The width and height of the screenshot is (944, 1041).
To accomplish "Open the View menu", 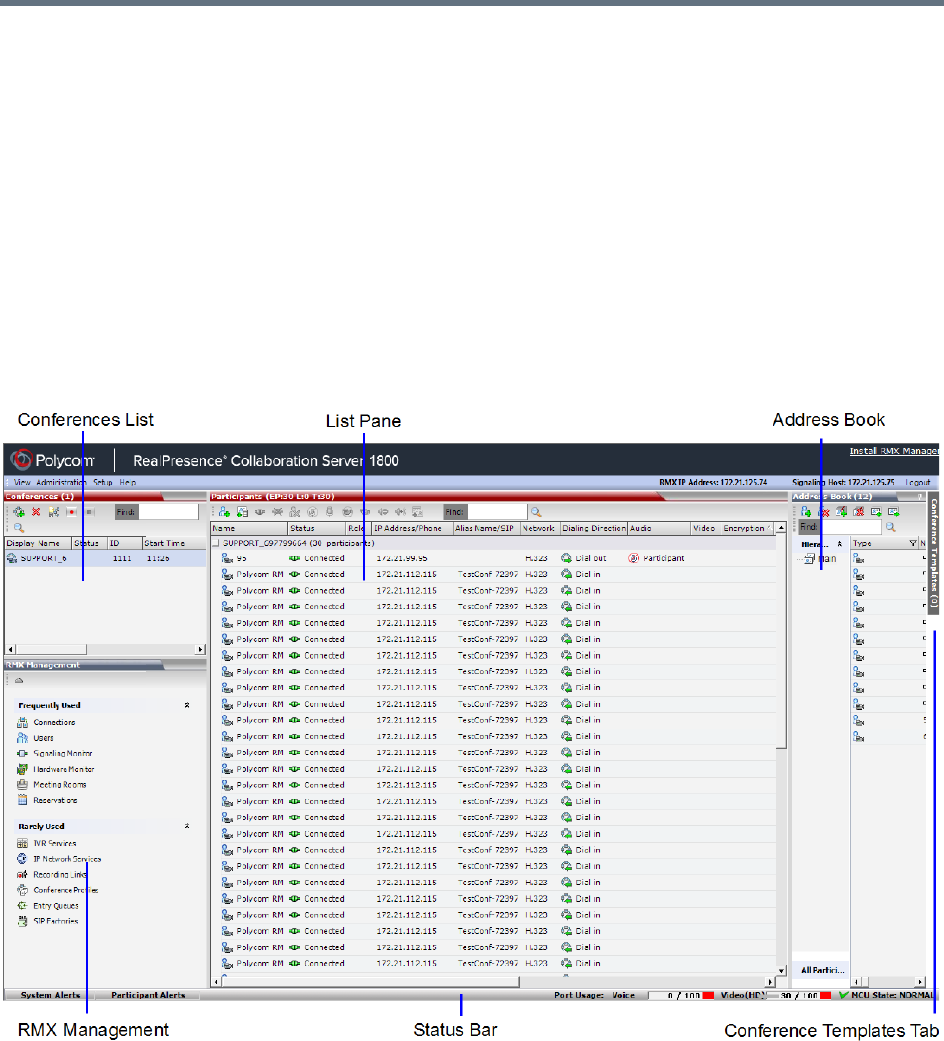I will pyautogui.click(x=22, y=483).
